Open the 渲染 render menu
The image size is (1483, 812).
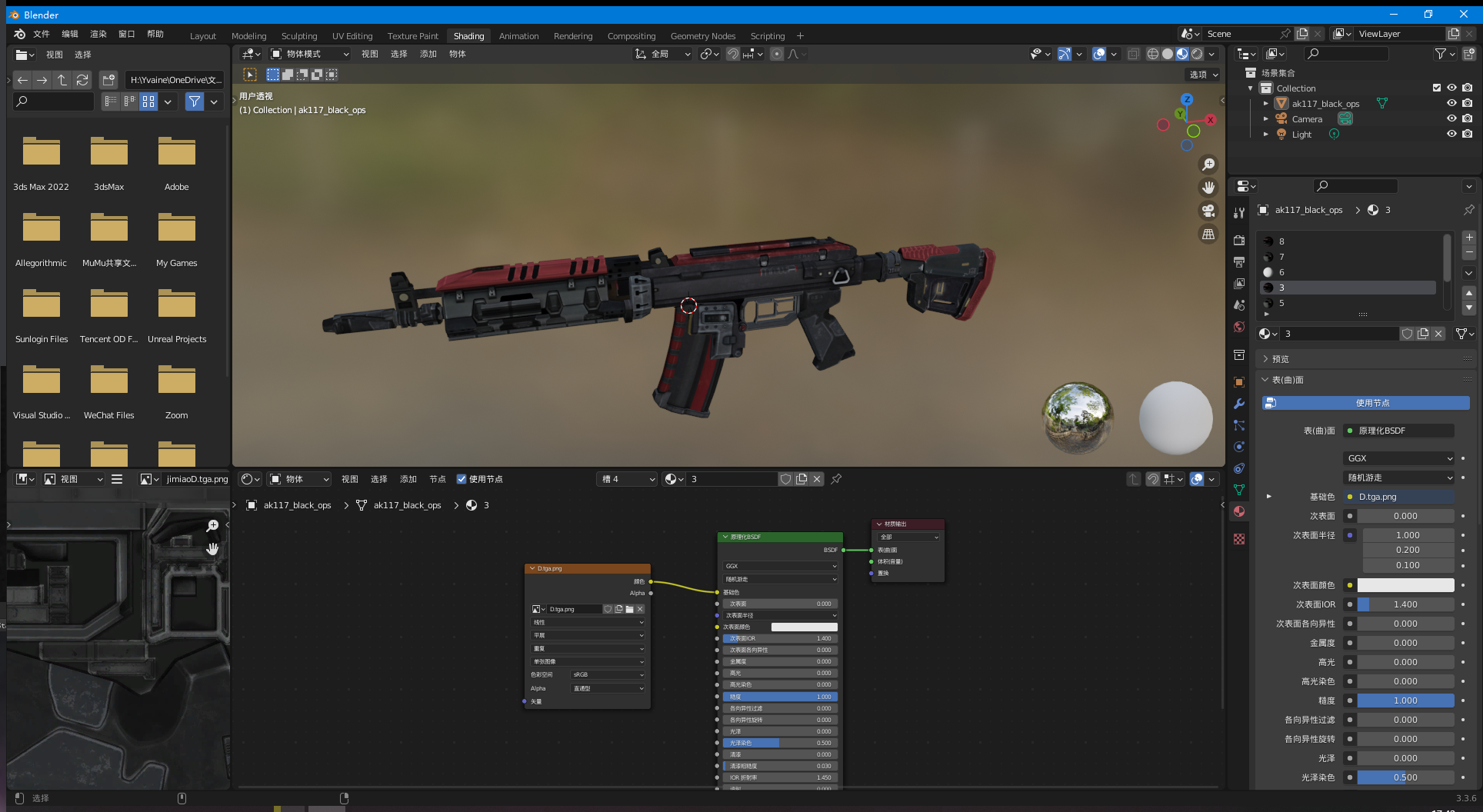(98, 34)
